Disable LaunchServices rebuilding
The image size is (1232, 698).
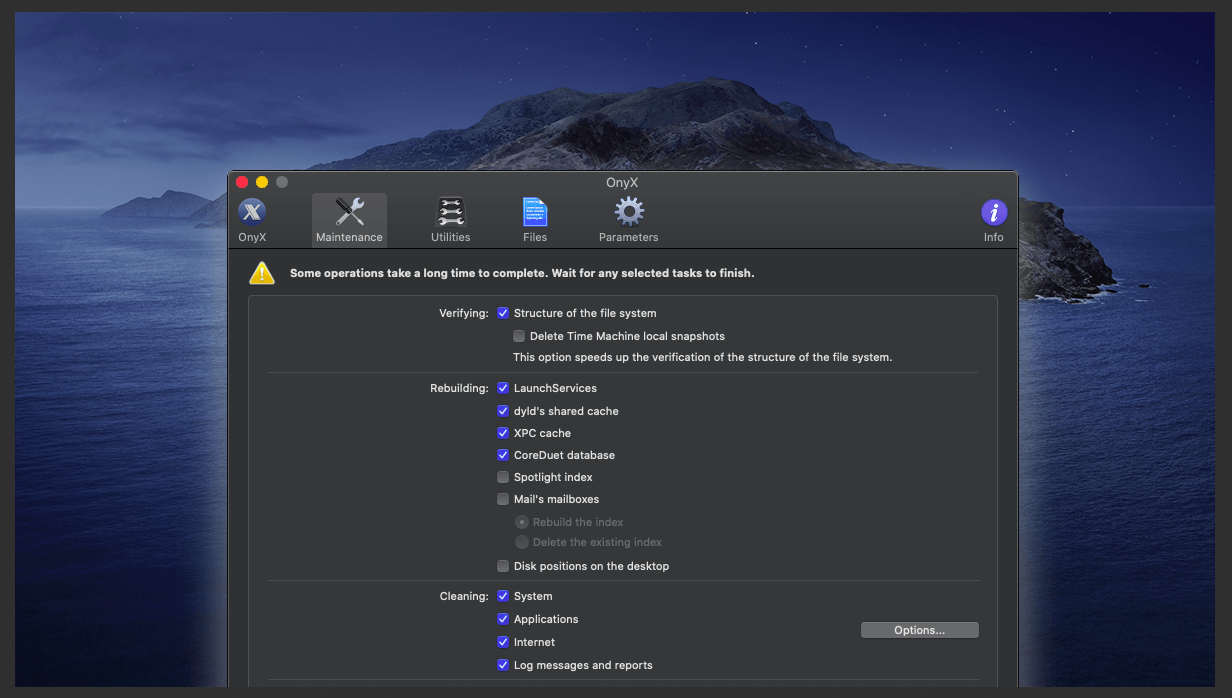(x=503, y=388)
